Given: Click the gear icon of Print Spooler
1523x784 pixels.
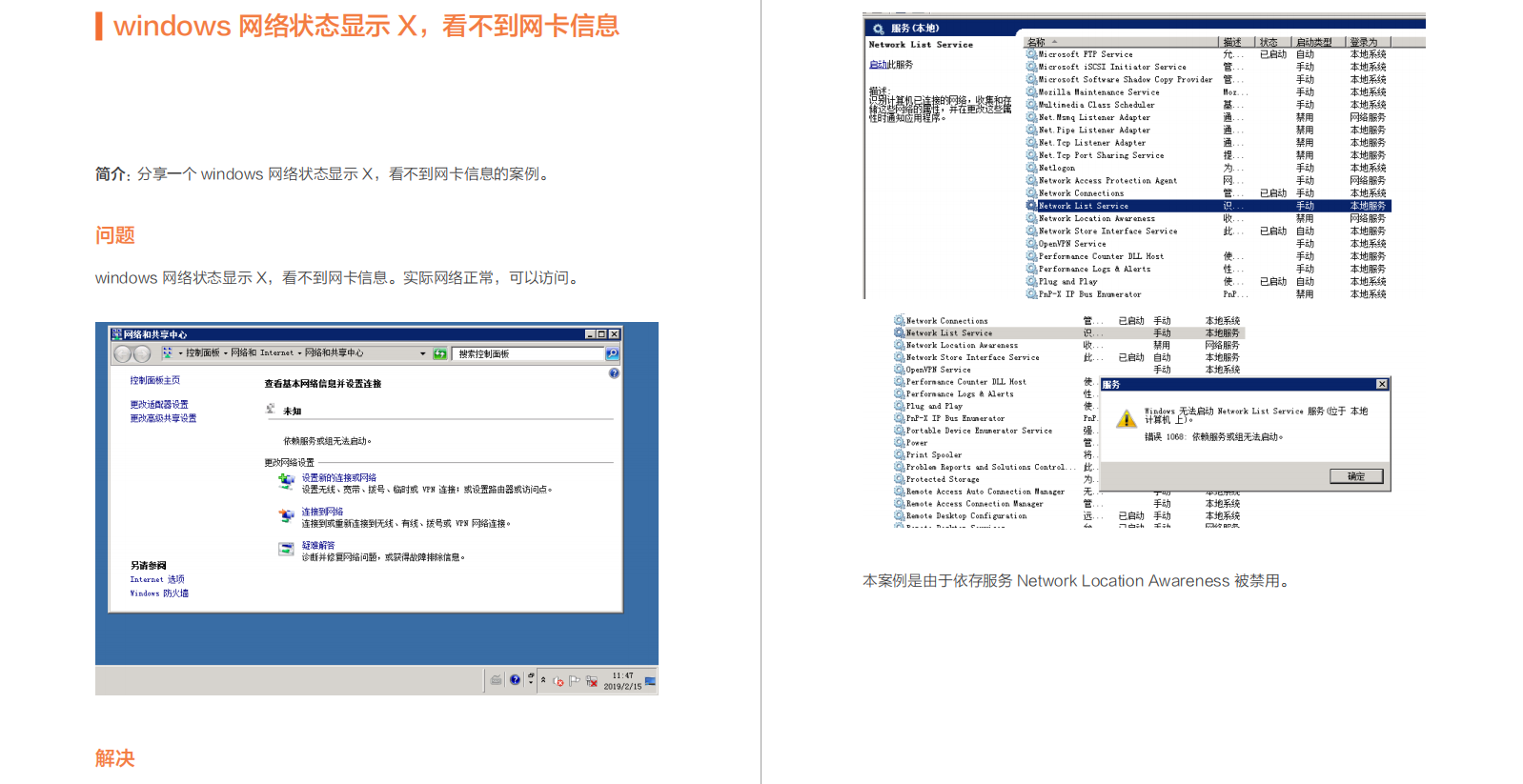Looking at the screenshot, I should click(x=899, y=454).
